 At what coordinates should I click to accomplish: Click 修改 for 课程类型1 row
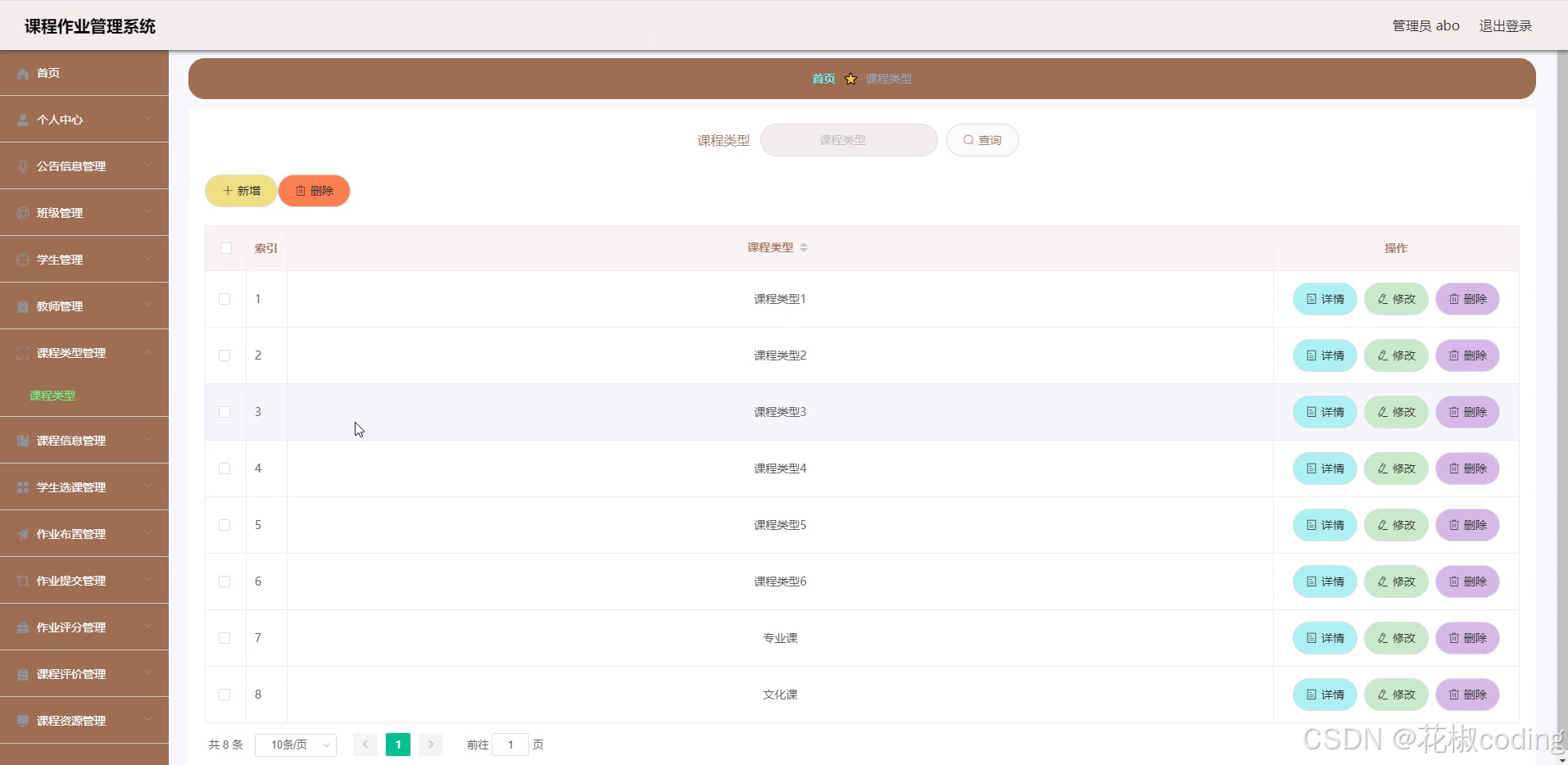(x=1396, y=299)
